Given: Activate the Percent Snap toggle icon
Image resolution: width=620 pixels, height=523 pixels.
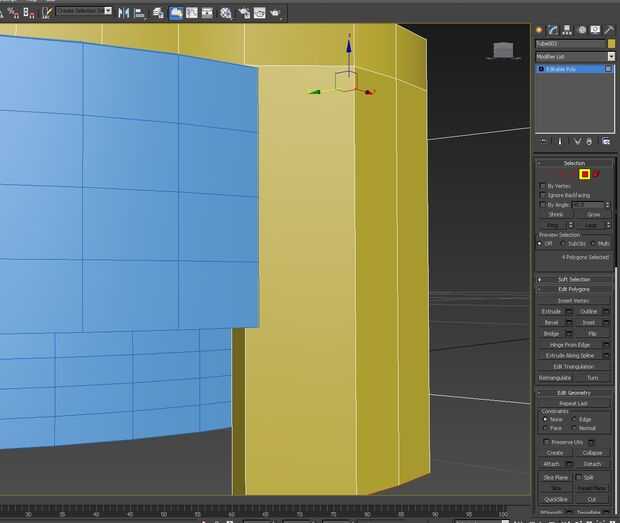Looking at the screenshot, I should coord(13,13).
